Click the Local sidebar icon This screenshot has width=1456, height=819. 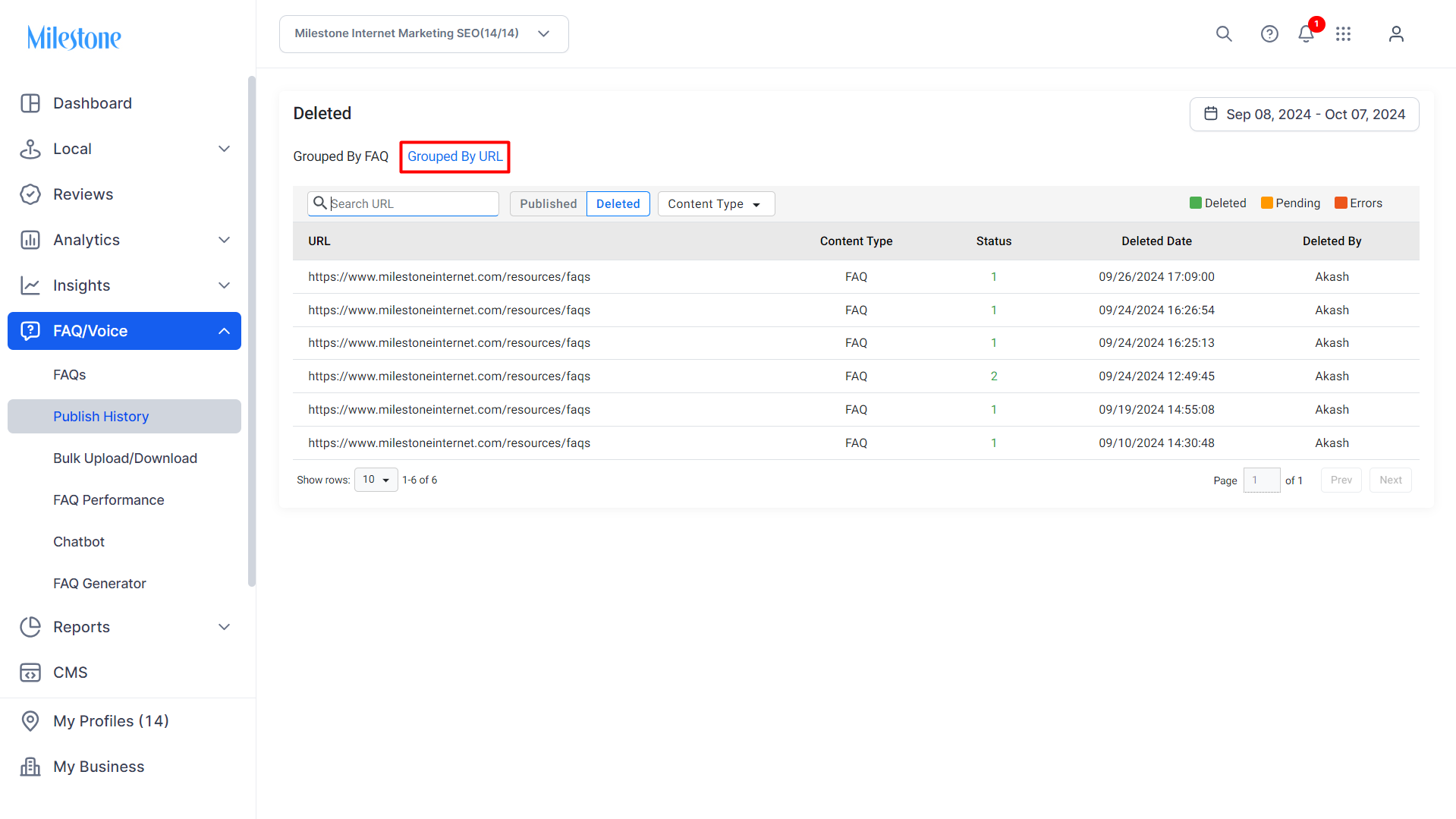(30, 149)
